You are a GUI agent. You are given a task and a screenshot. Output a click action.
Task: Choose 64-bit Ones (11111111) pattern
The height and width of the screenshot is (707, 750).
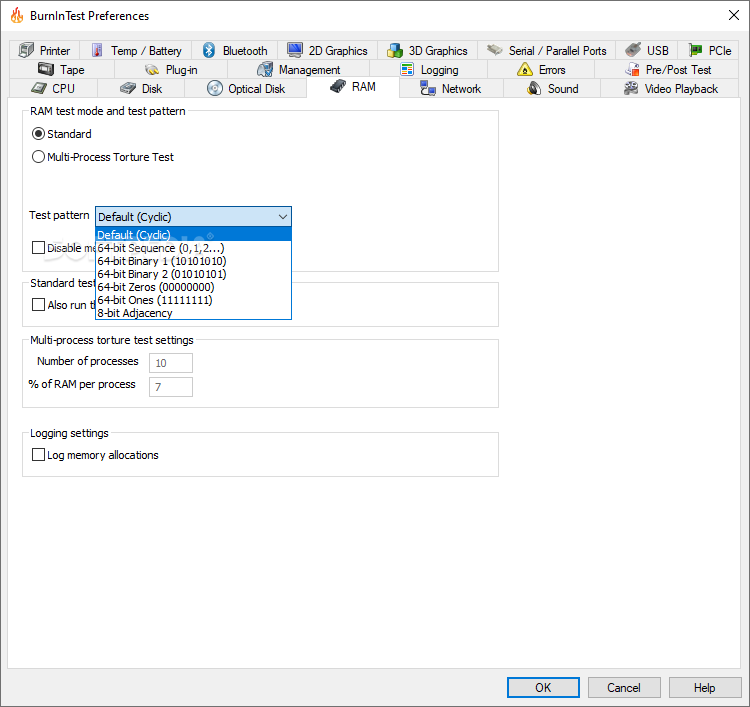[193, 299]
